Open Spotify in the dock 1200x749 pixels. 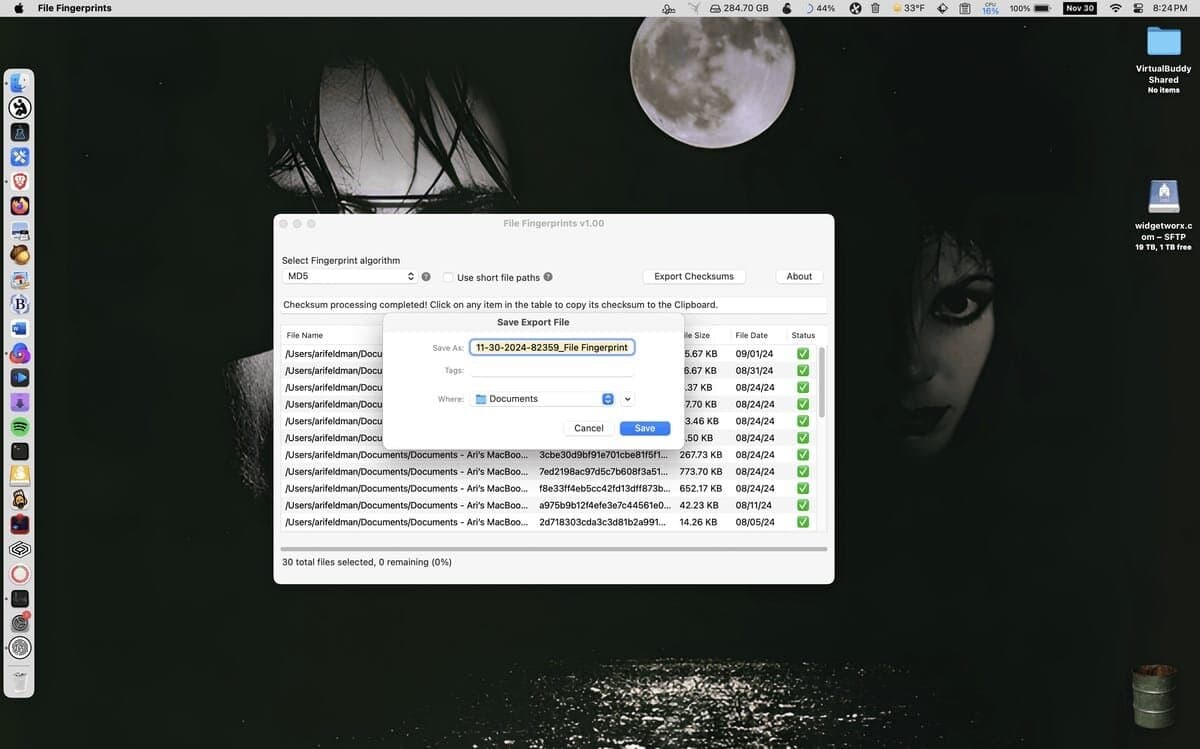tap(20, 427)
